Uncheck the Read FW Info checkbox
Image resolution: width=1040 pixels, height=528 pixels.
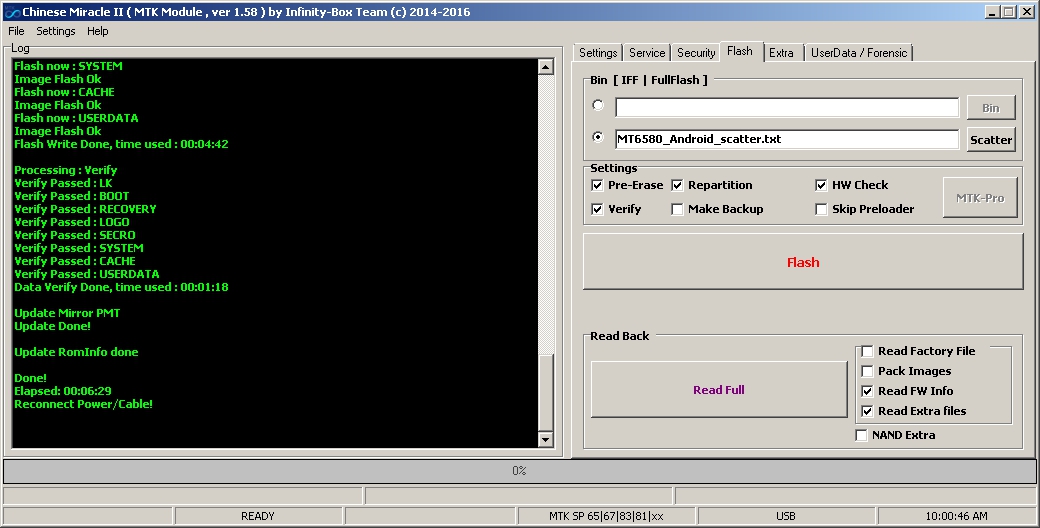[867, 391]
